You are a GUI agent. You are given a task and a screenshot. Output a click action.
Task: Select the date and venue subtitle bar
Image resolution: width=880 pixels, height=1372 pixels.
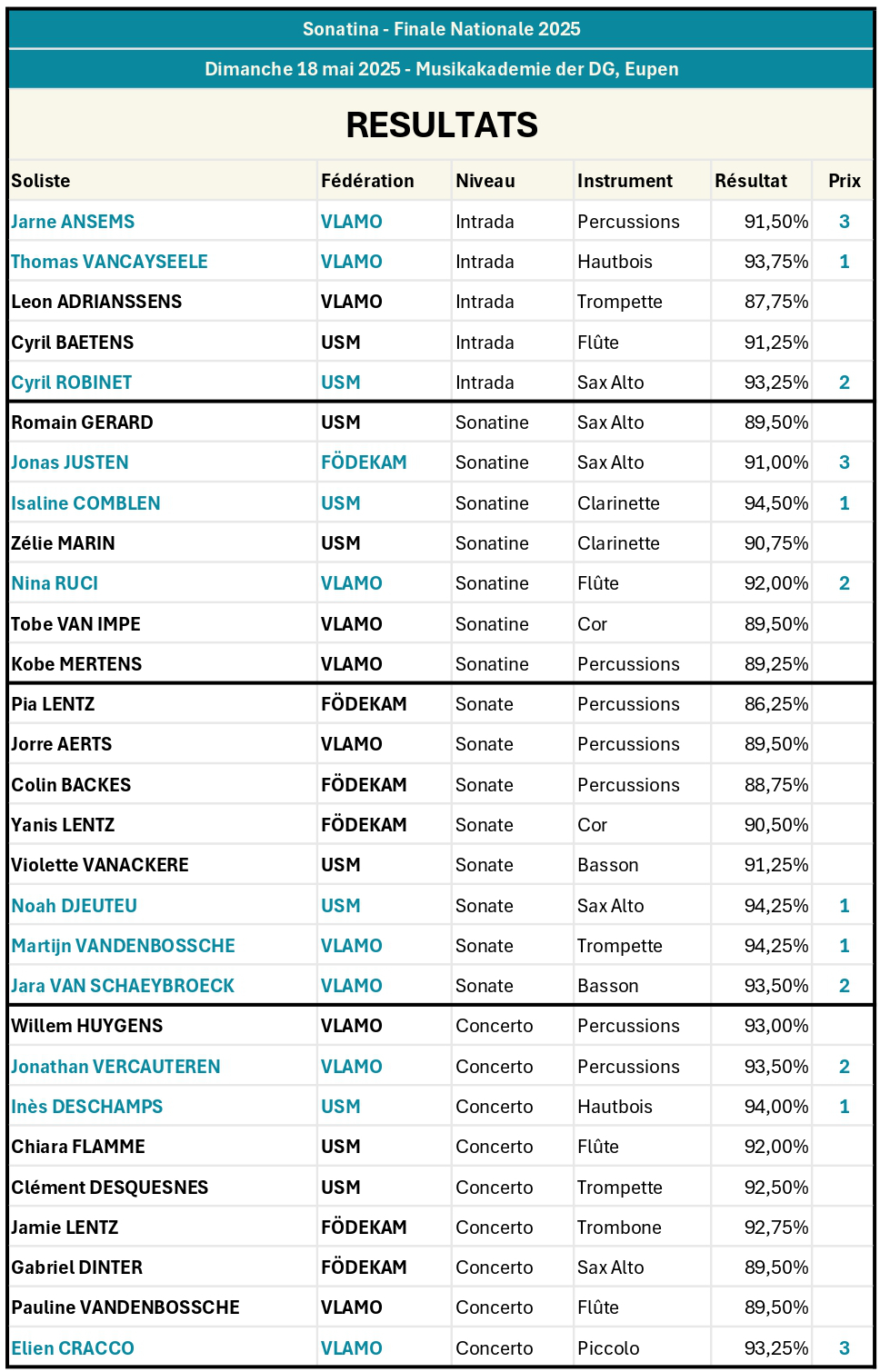(442, 69)
